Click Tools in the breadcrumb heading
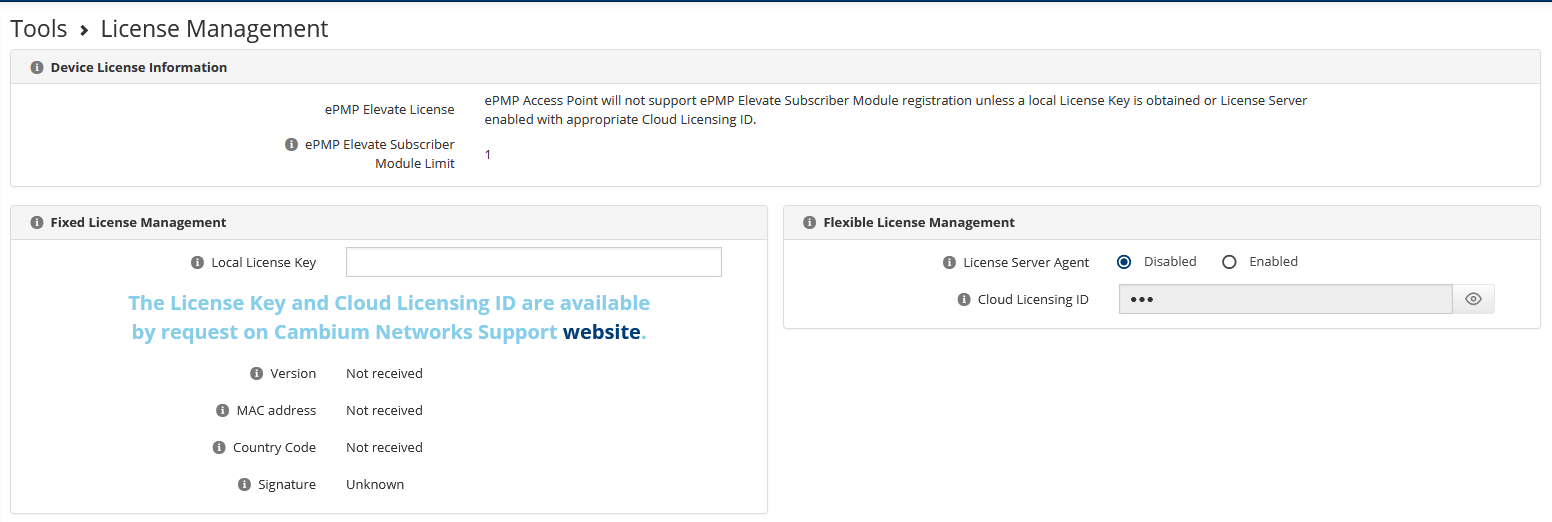 tap(39, 29)
